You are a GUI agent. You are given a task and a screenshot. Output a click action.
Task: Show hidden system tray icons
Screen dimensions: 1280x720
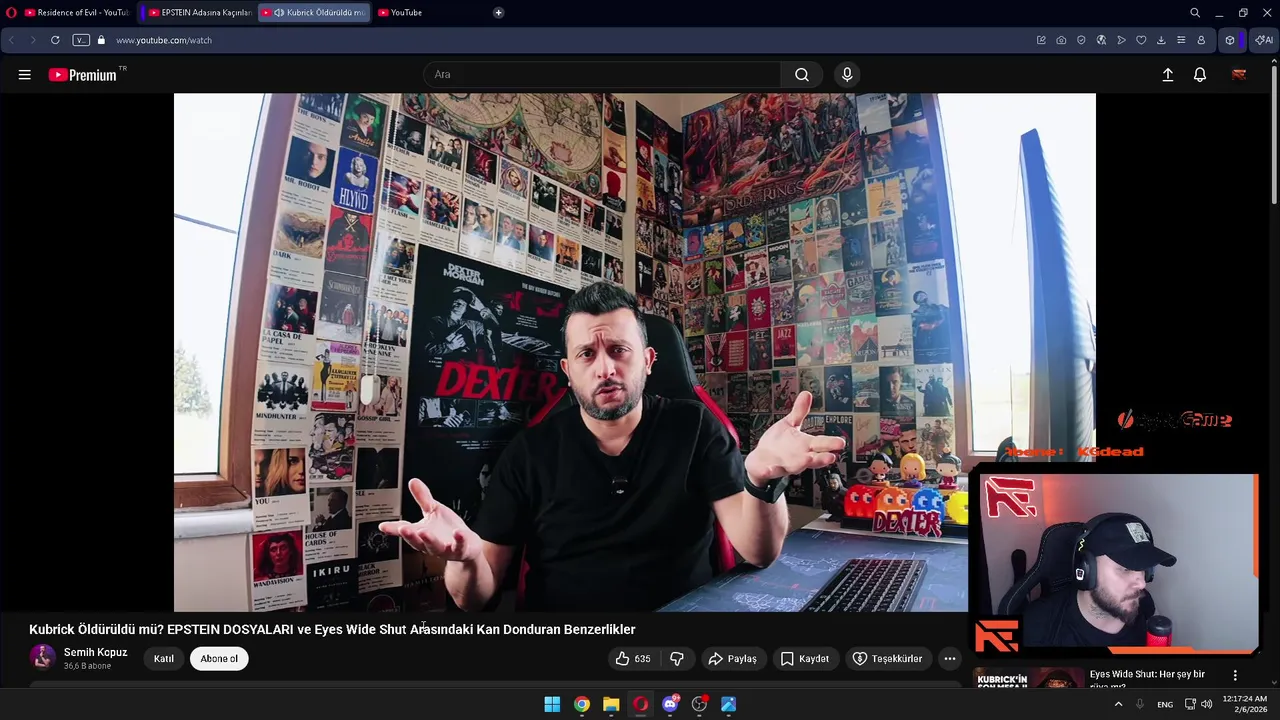click(x=1118, y=704)
